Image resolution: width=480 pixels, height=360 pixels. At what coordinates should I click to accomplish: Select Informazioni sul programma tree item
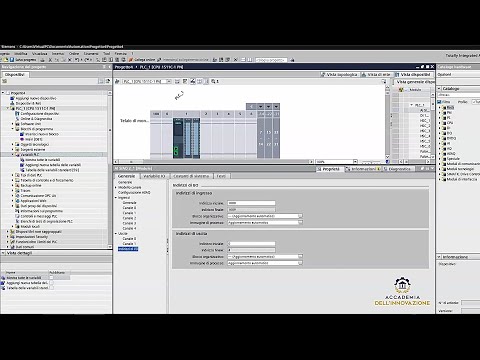tap(42, 211)
